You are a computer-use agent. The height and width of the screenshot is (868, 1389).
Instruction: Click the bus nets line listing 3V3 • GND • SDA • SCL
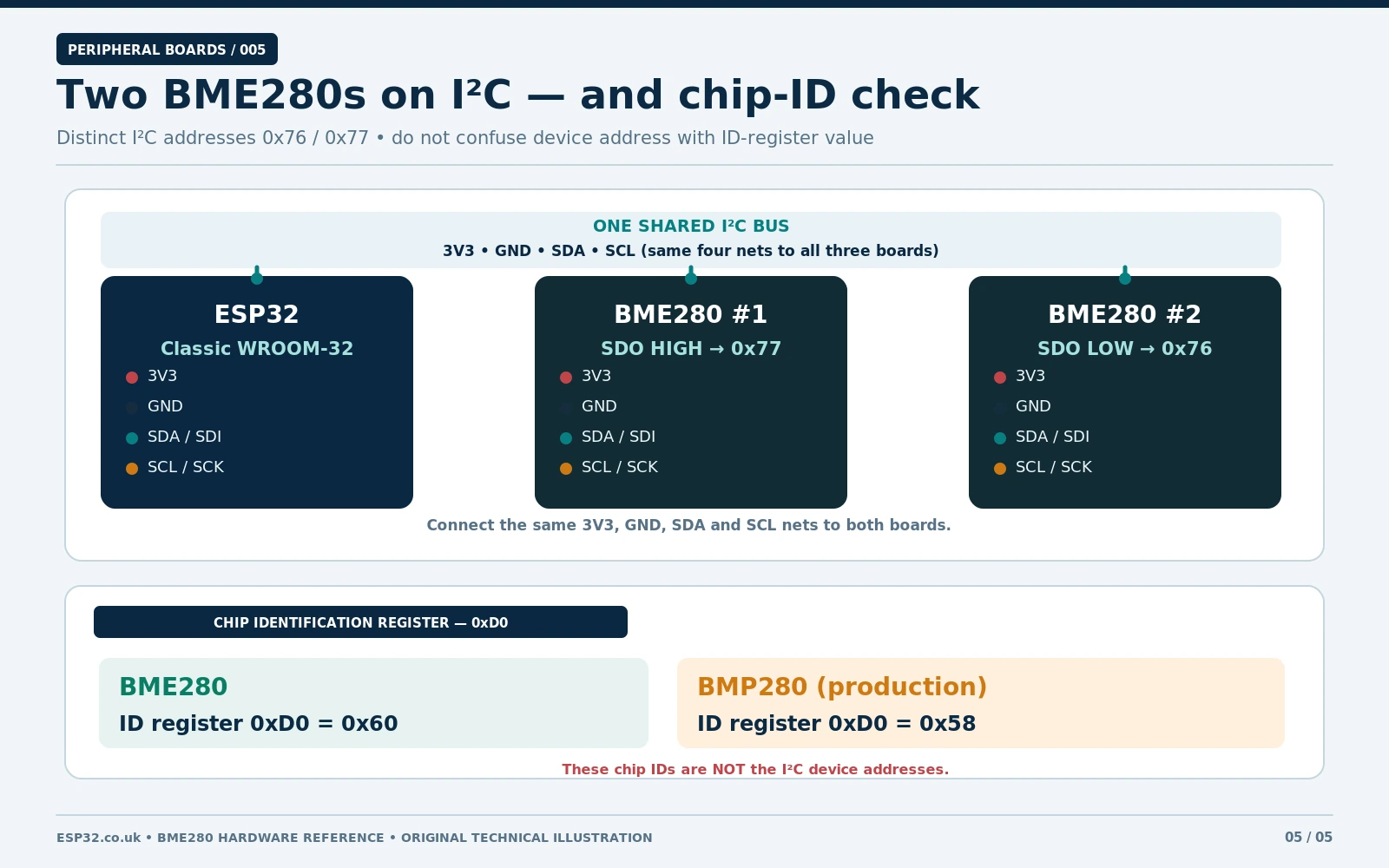[x=691, y=251]
